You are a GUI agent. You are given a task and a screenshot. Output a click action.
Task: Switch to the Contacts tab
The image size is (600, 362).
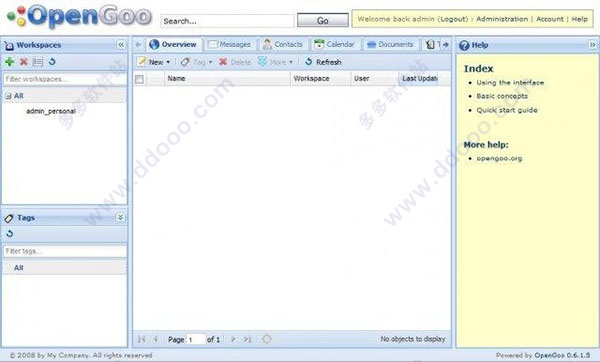click(x=283, y=44)
